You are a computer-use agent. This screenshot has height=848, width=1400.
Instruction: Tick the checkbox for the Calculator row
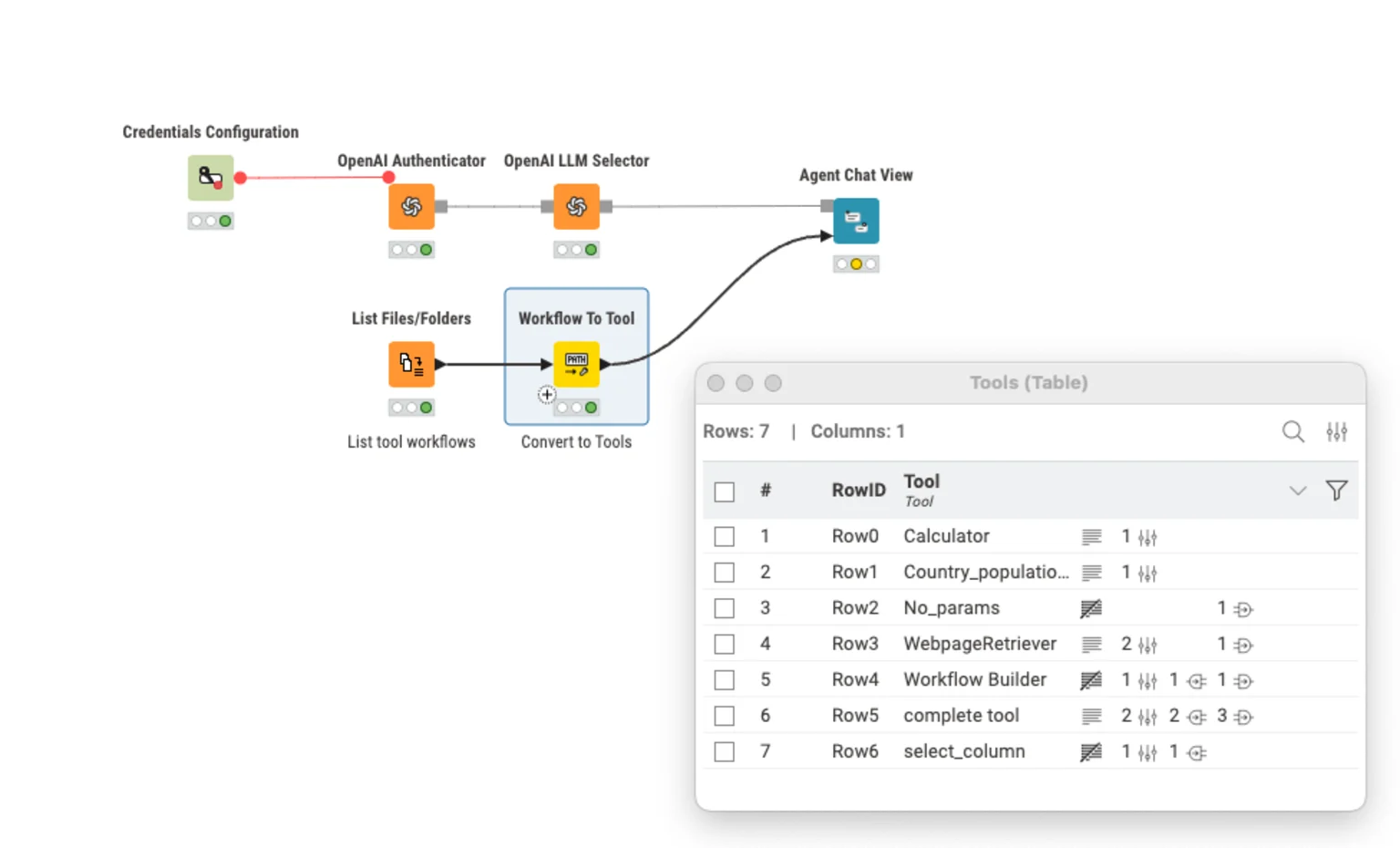coord(724,536)
